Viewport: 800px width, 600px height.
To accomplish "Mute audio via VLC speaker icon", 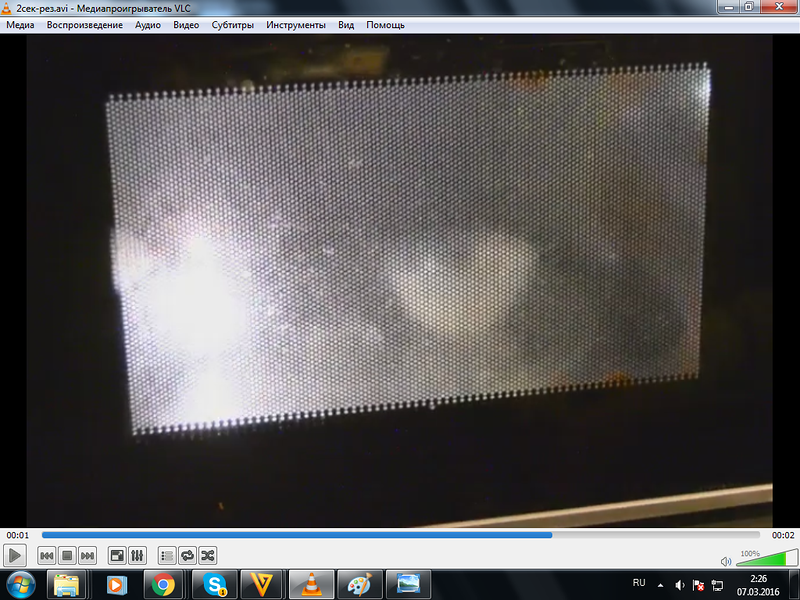I will click(726, 560).
